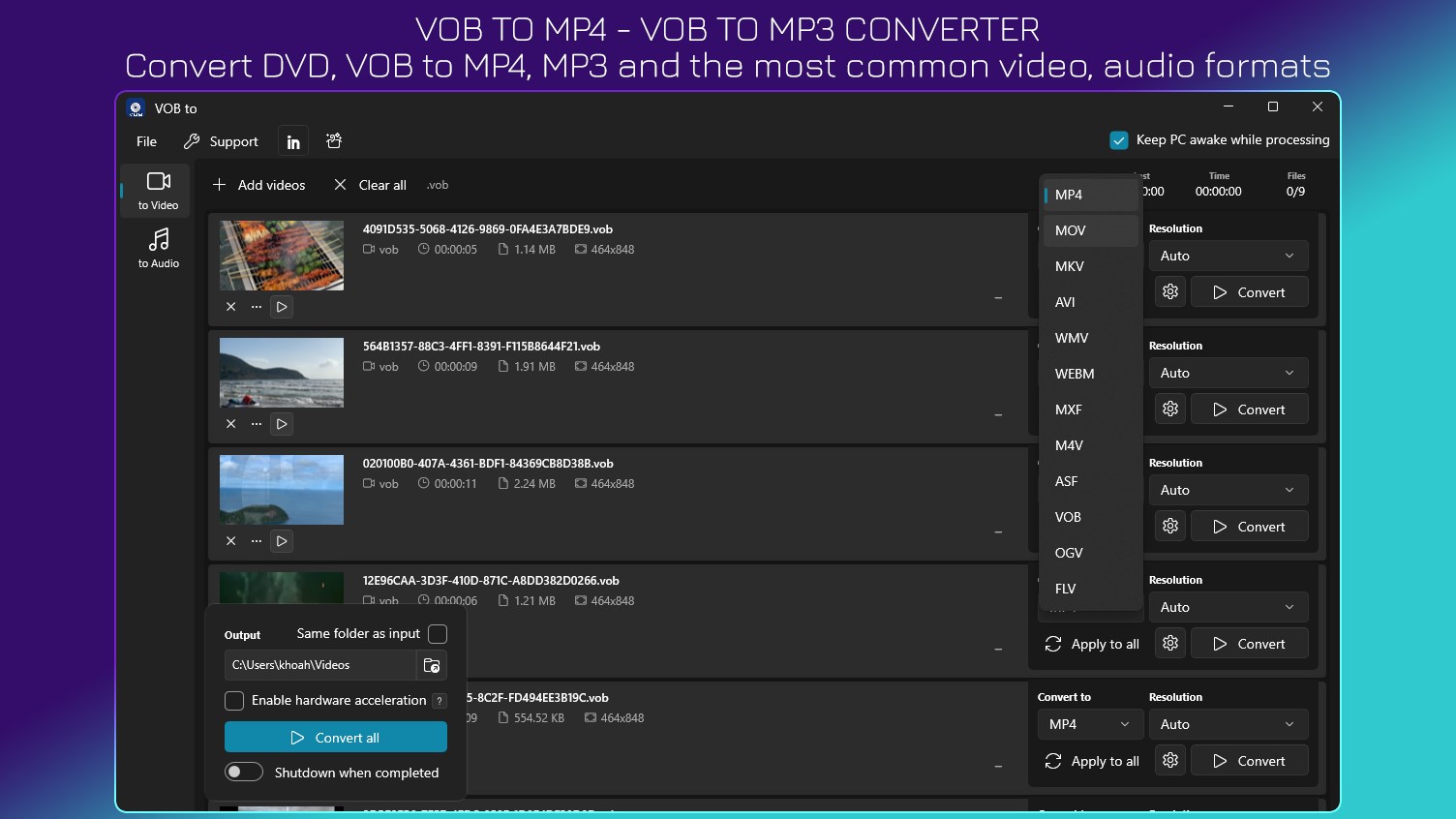Open more options for the 020100B0 video
This screenshot has width=1456, height=819.
256,540
